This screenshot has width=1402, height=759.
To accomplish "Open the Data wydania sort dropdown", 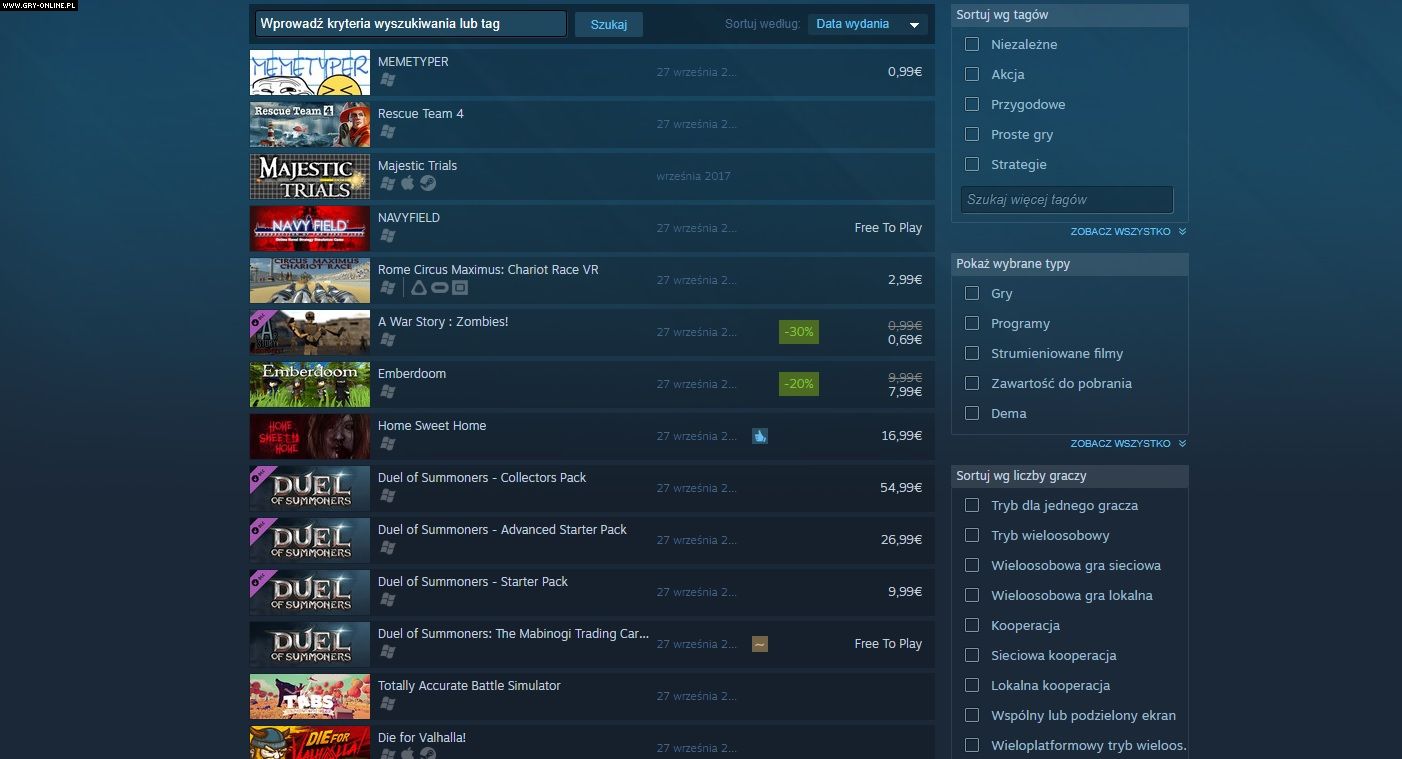I will [x=867, y=25].
